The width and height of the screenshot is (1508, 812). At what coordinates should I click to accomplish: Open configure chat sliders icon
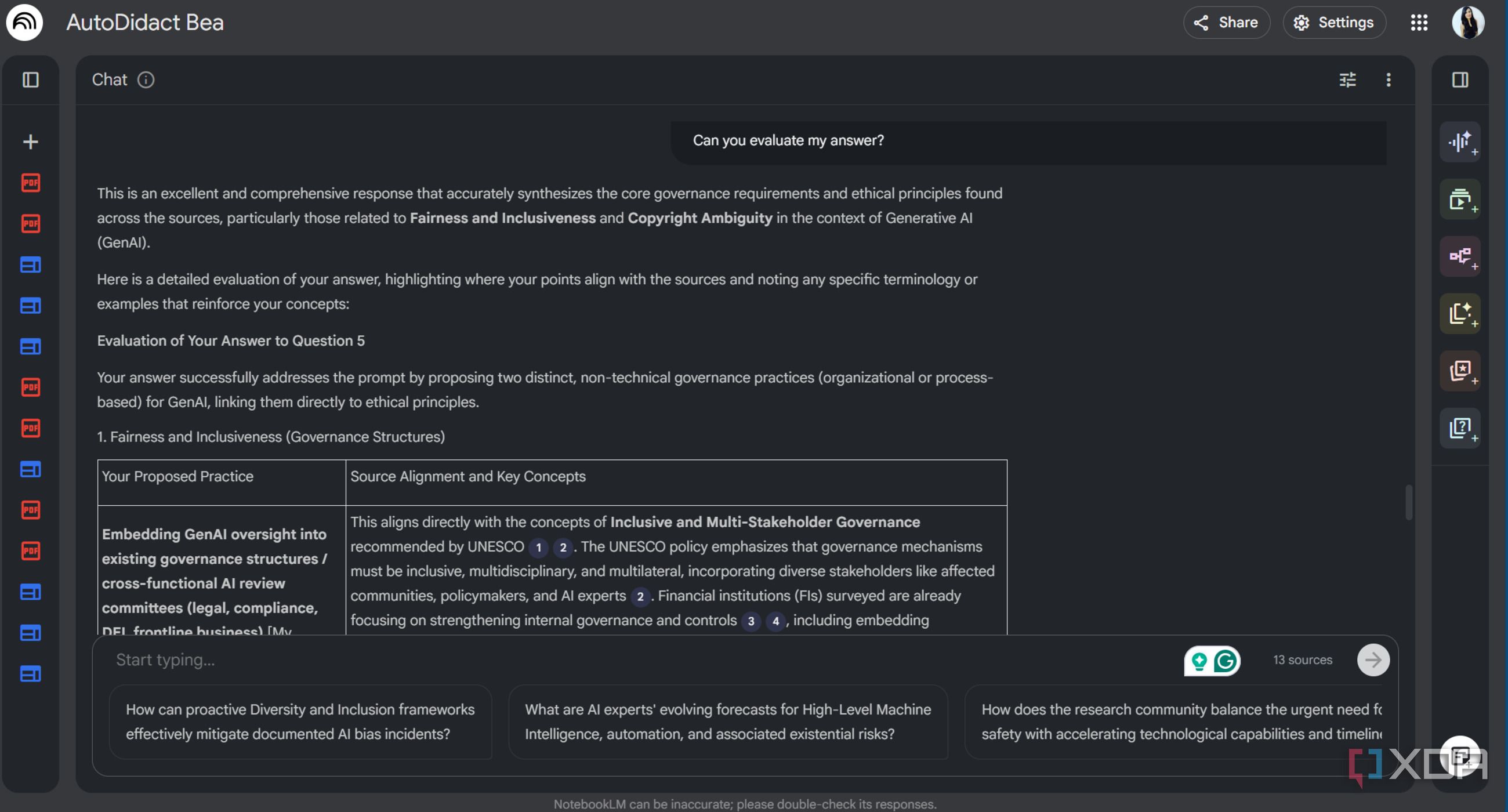pos(1347,79)
